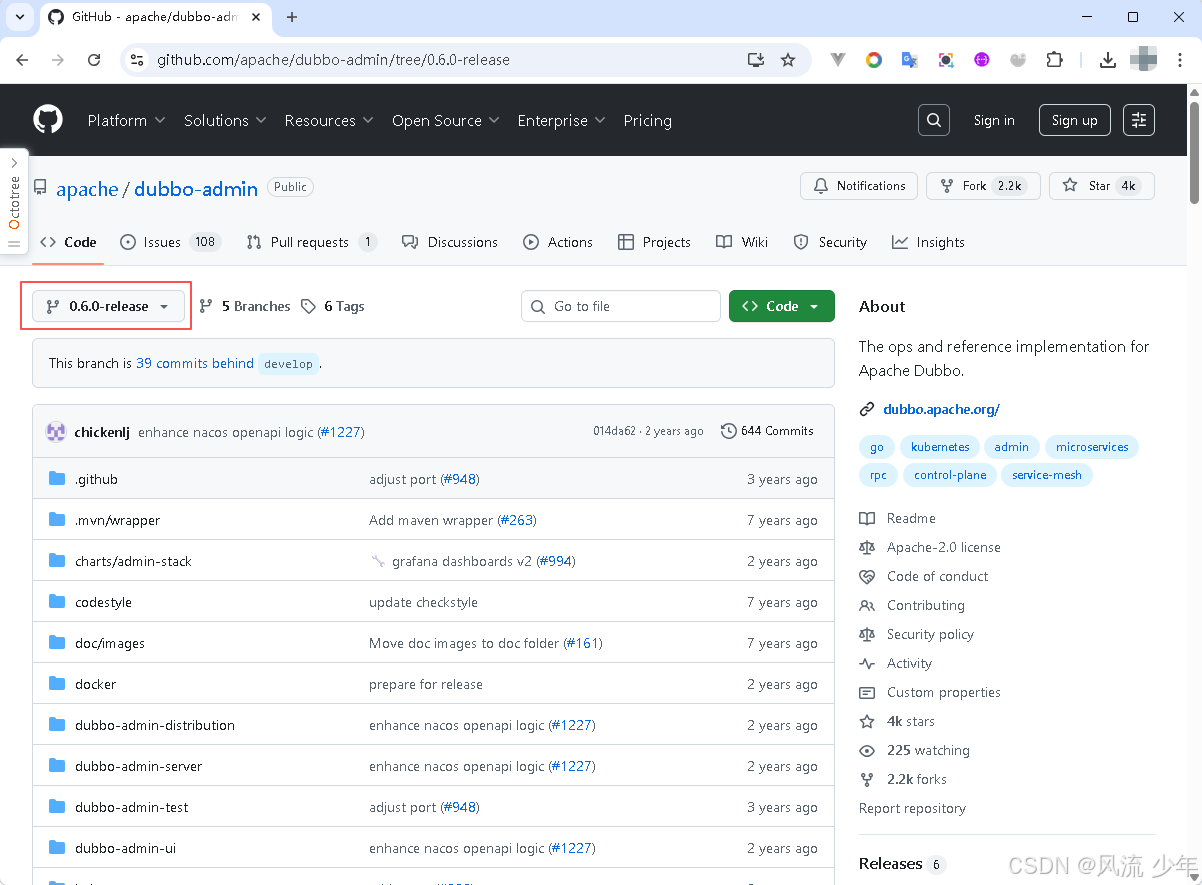Open a new browser tab with plus
Viewport: 1202px width, 885px height.
point(292,17)
